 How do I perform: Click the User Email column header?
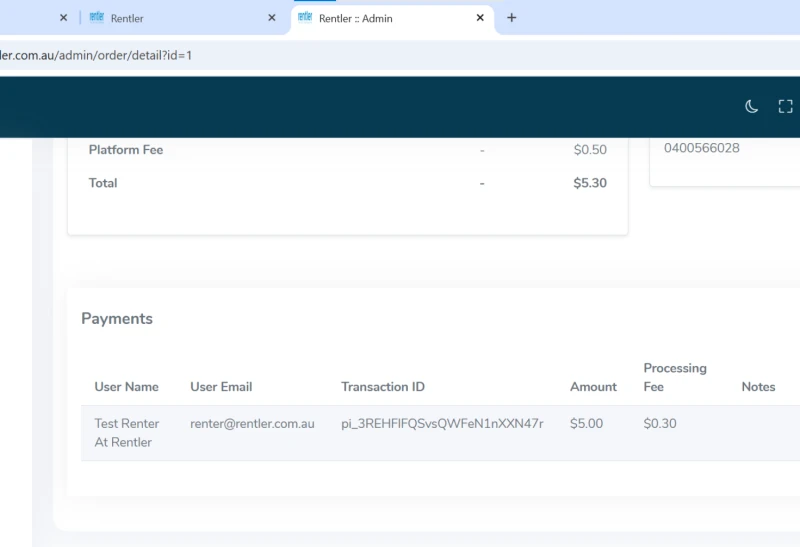pyautogui.click(x=221, y=387)
